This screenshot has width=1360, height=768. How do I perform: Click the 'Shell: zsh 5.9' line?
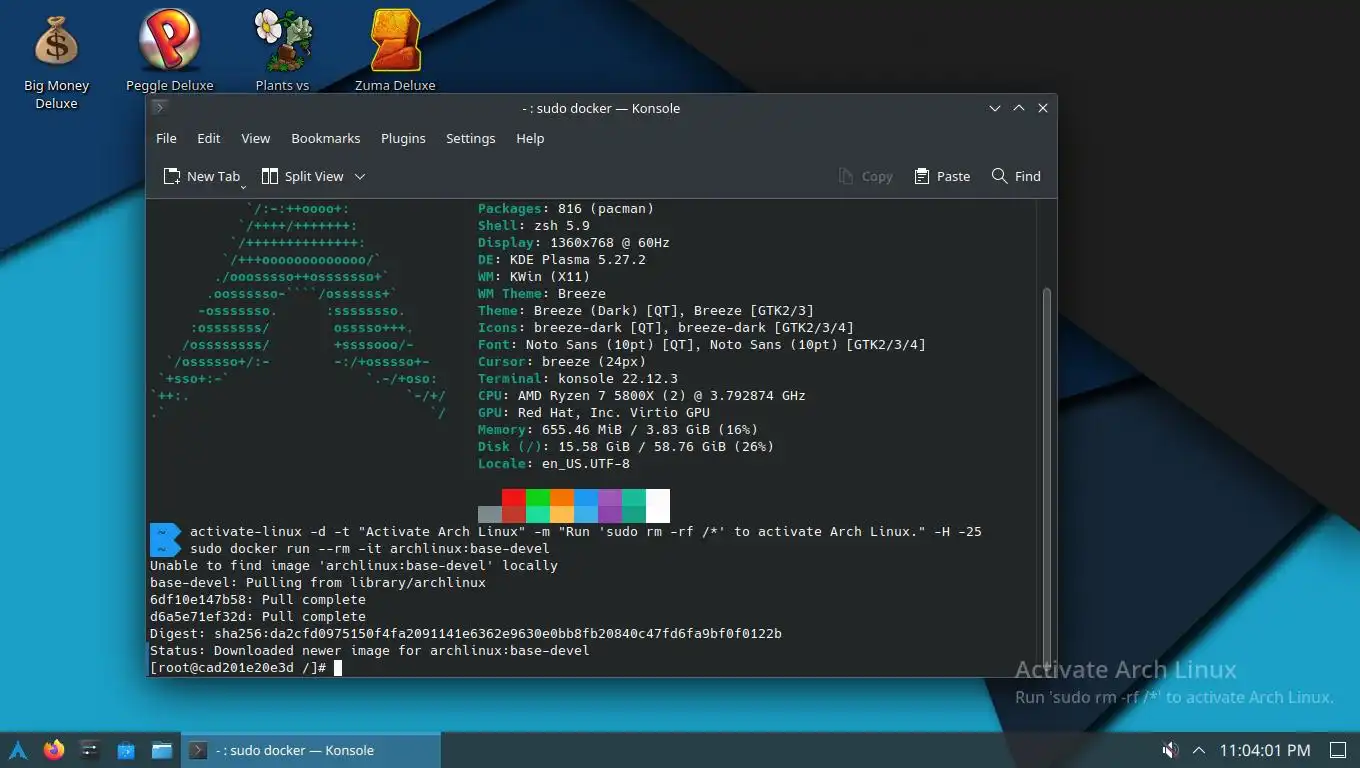coord(534,225)
